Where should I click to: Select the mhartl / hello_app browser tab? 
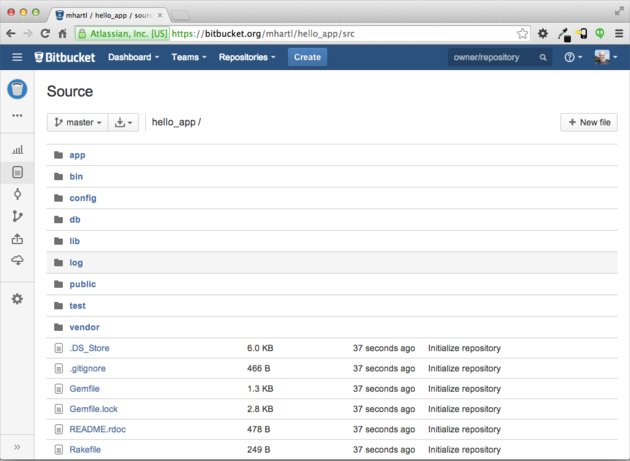coord(106,15)
